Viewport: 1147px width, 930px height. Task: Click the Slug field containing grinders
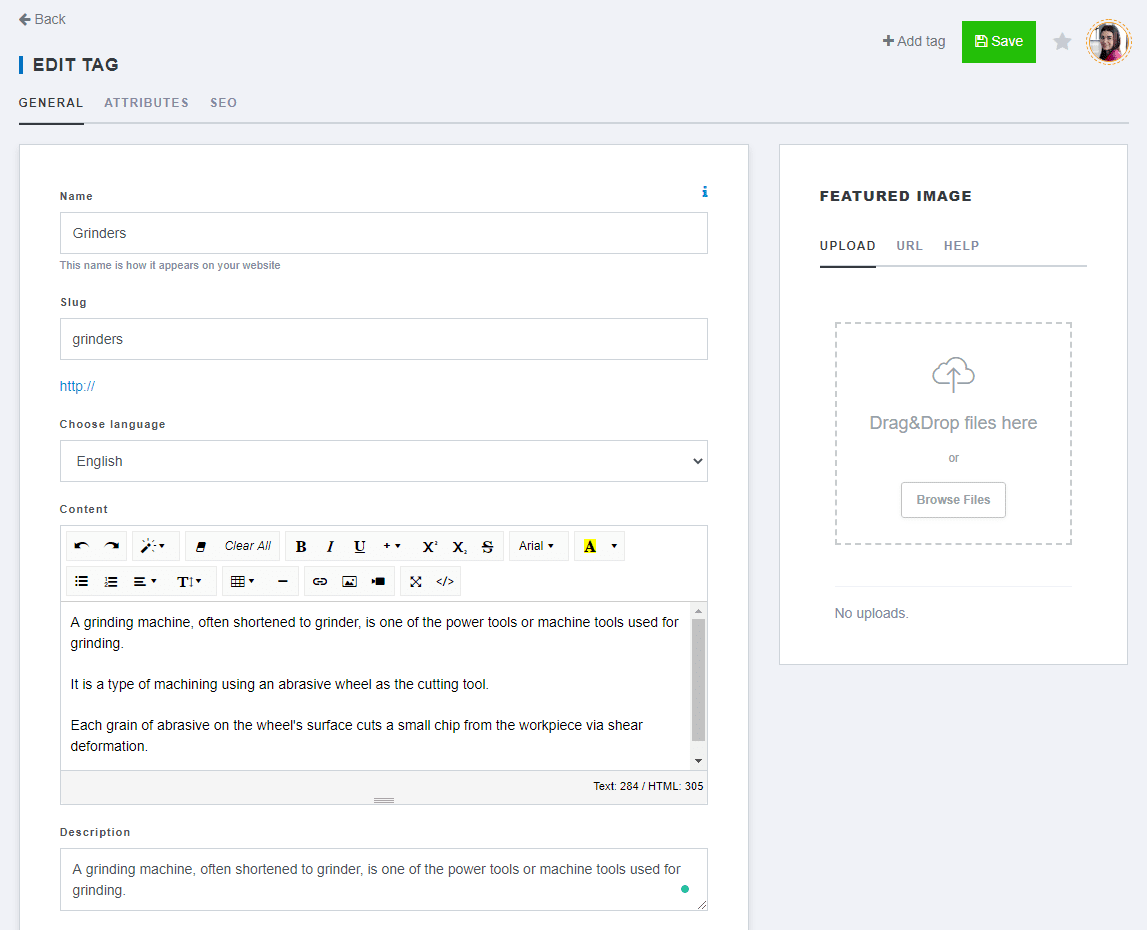click(x=384, y=339)
